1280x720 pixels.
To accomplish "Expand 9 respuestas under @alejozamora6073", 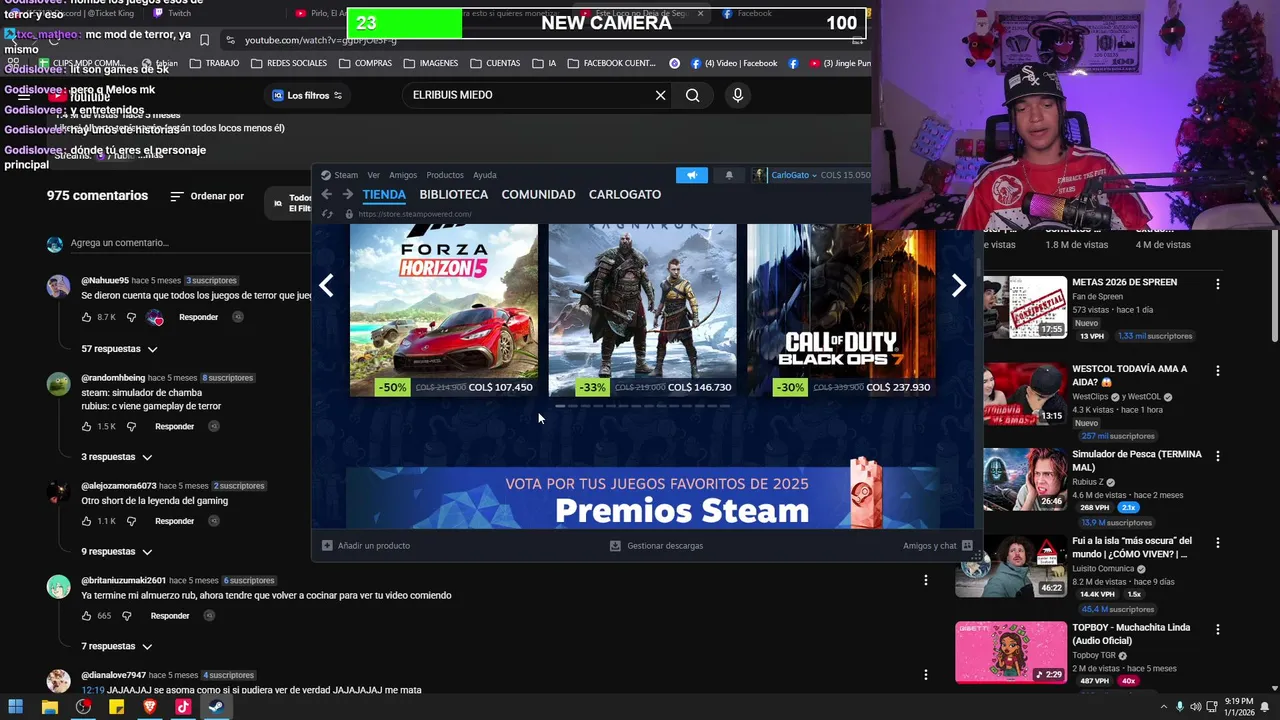I will point(117,552).
